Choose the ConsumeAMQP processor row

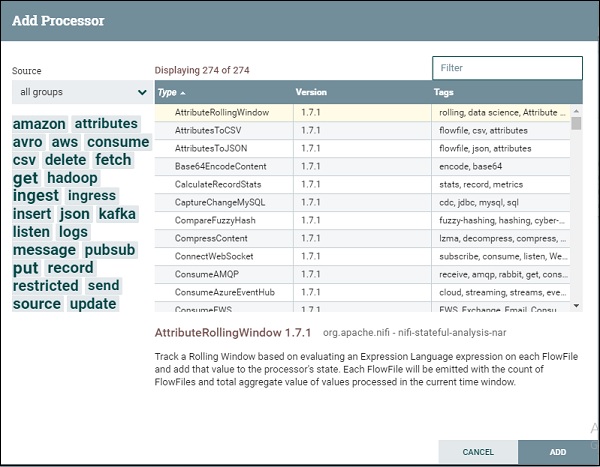(210, 274)
